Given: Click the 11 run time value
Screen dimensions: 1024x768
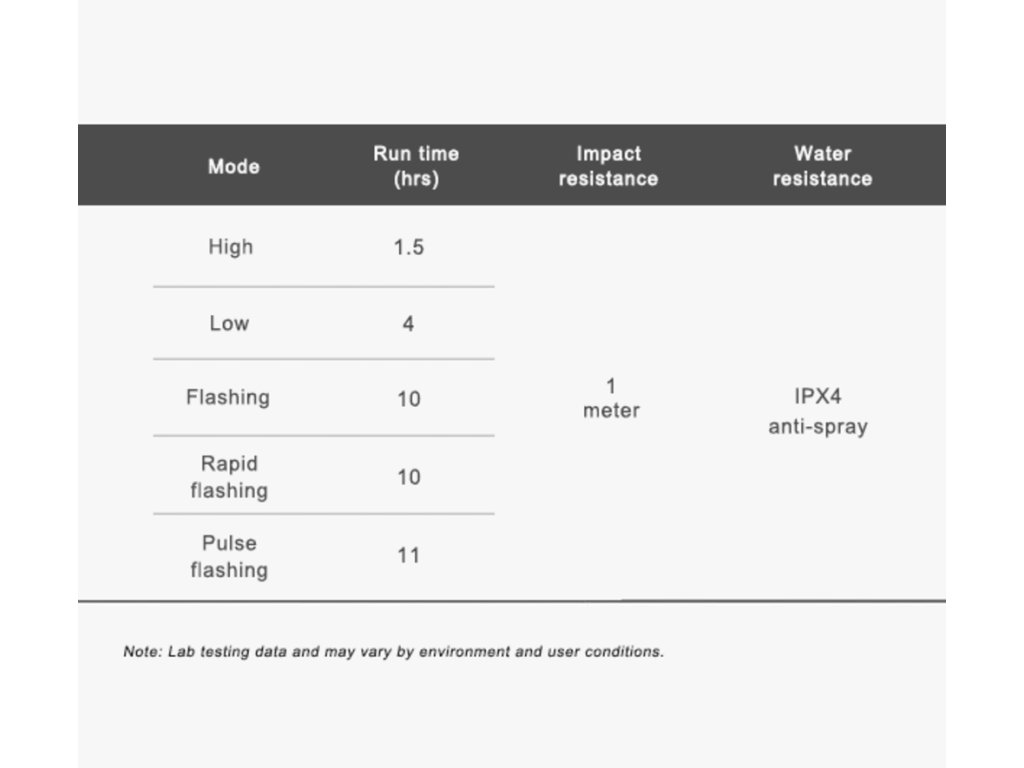Looking at the screenshot, I should click(409, 556).
